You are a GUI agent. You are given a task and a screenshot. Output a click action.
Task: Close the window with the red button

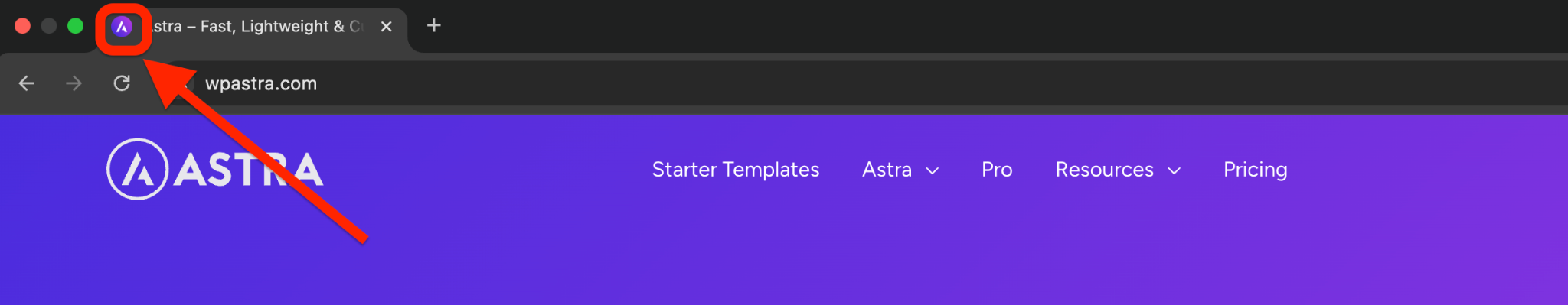pyautogui.click(x=23, y=26)
